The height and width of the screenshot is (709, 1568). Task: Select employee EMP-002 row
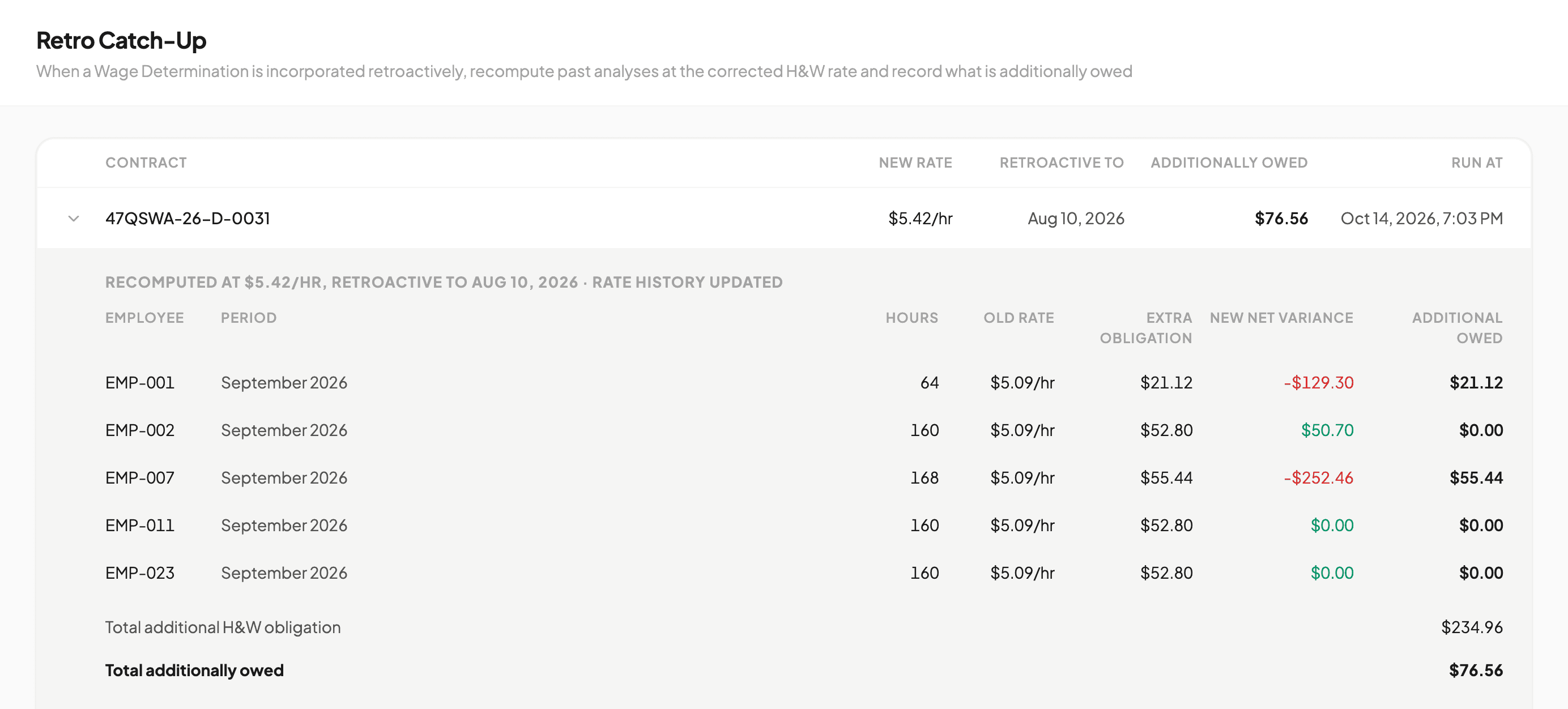pos(803,430)
